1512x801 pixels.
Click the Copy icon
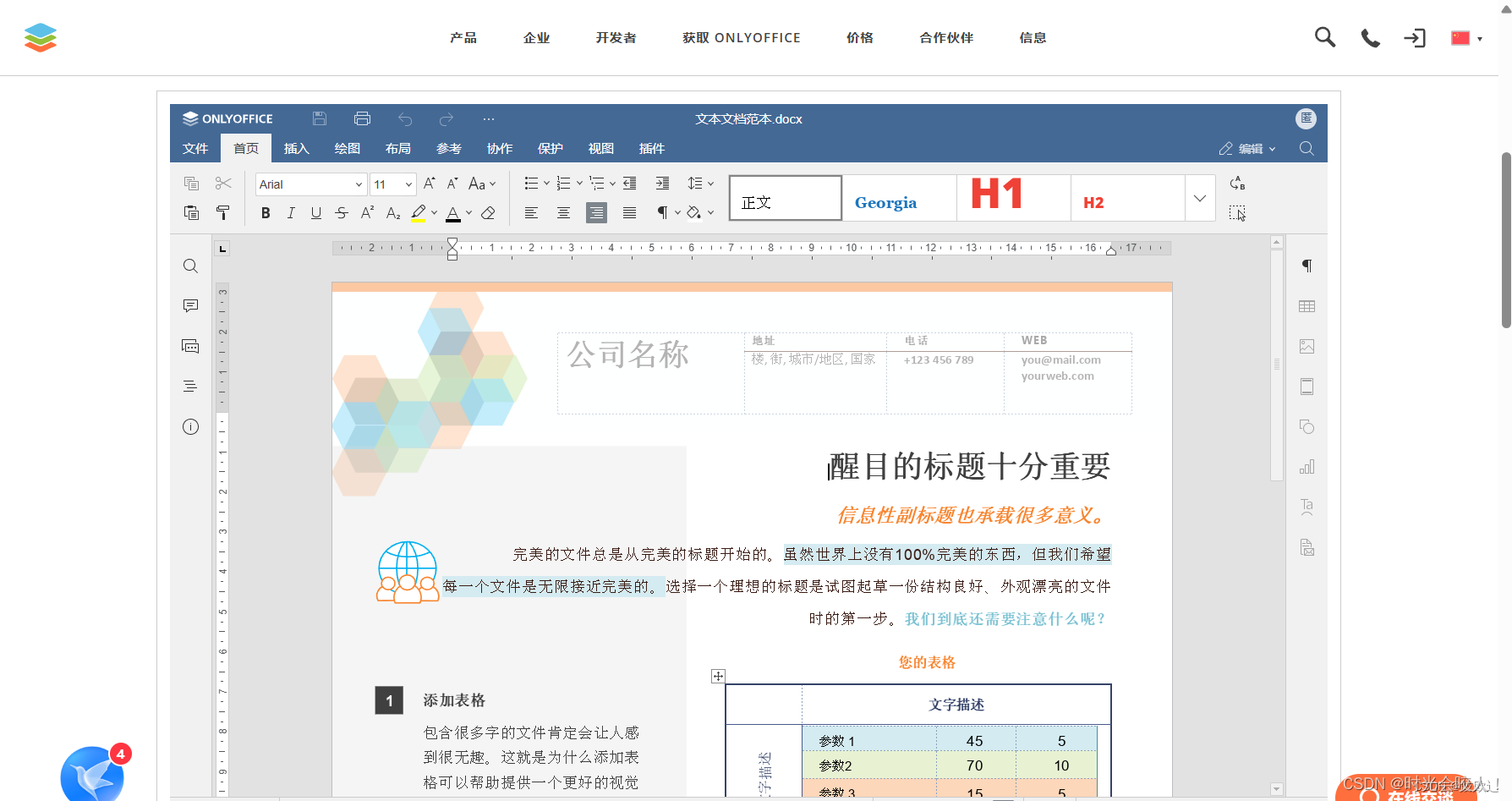(191, 184)
